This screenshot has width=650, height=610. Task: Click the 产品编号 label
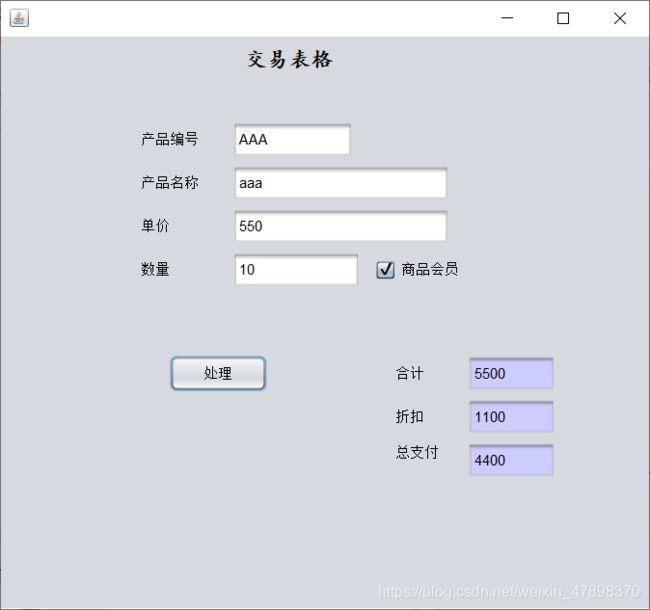(170, 139)
